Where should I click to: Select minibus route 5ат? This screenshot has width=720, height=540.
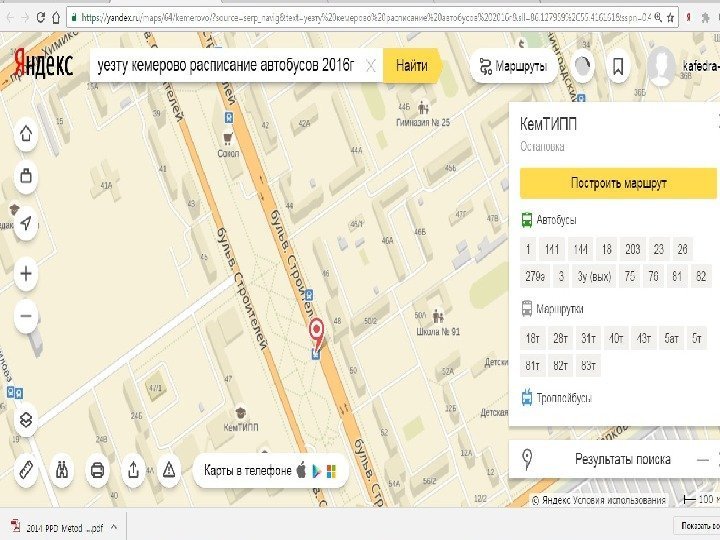pyautogui.click(x=671, y=338)
